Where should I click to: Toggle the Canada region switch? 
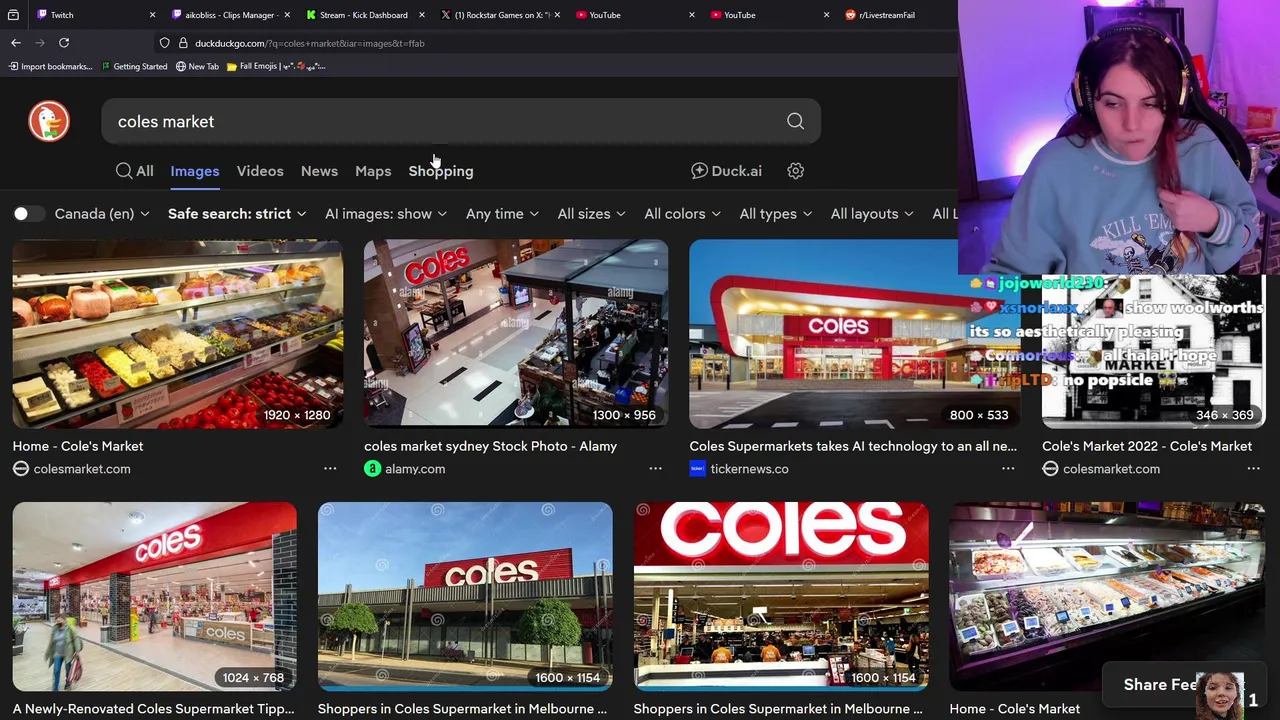click(x=28, y=214)
